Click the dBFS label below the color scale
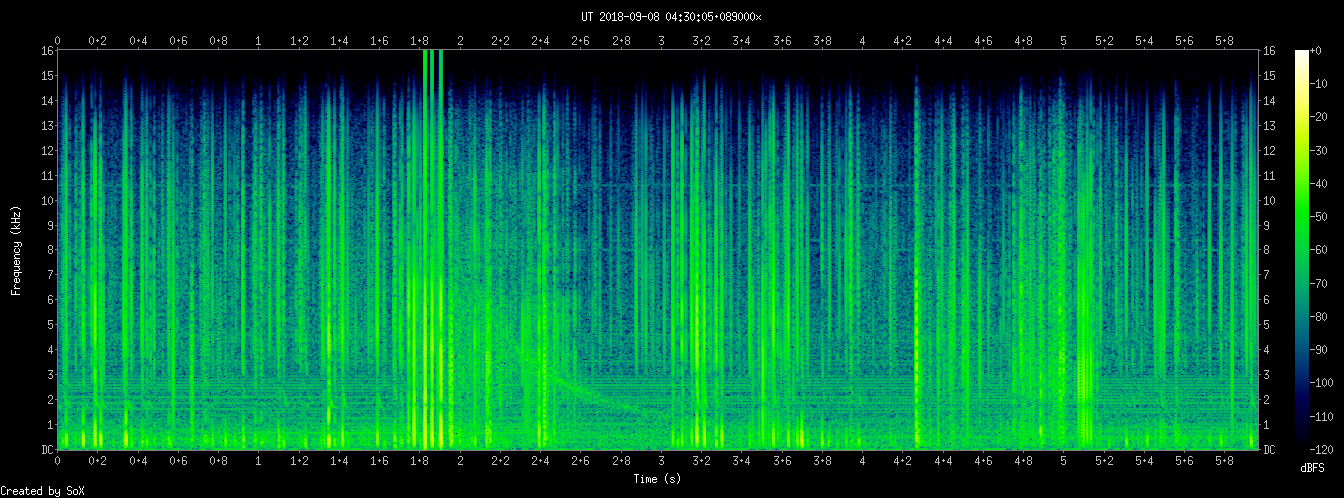Image resolution: width=1344 pixels, height=498 pixels. point(1313,468)
